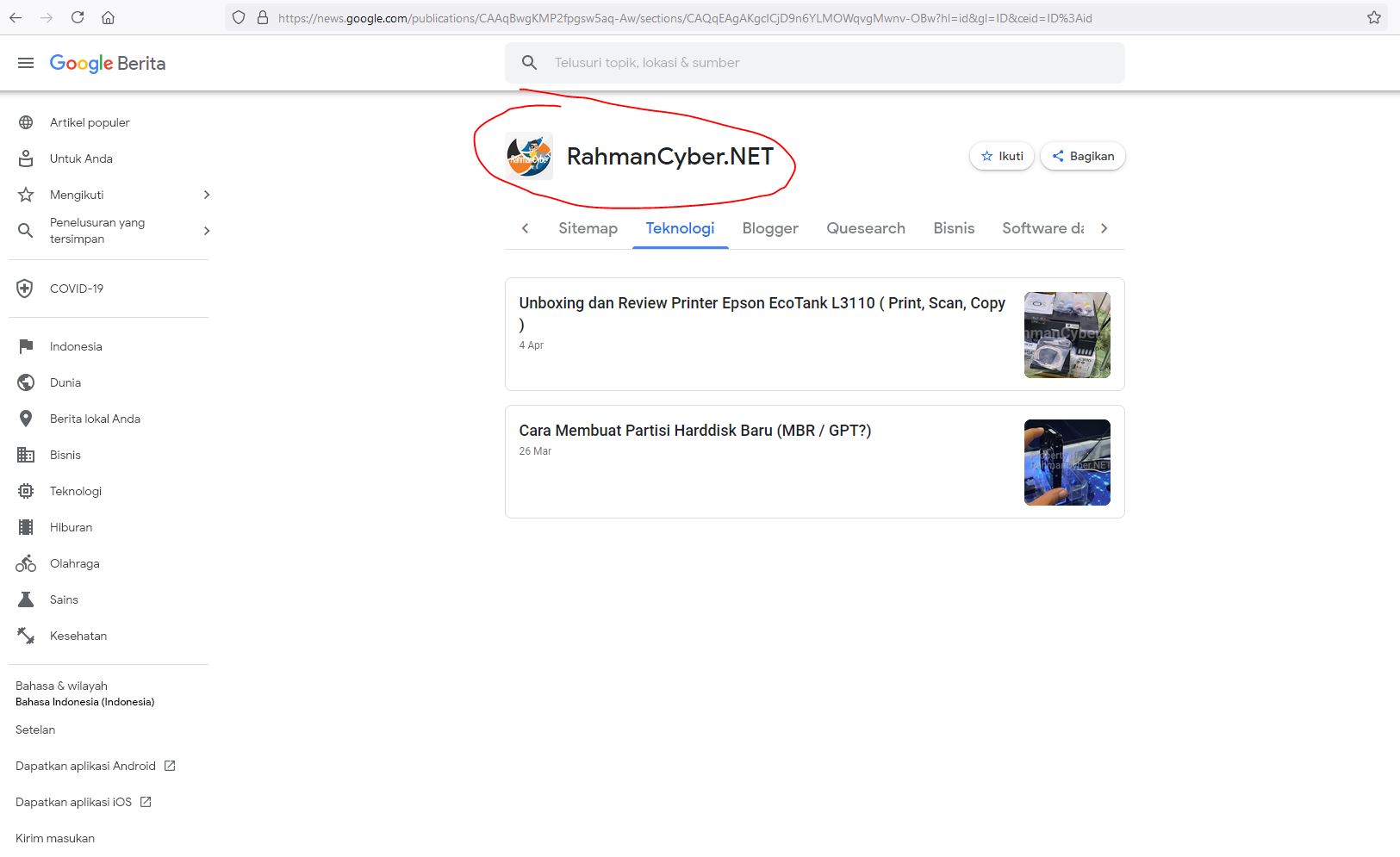1400x857 pixels.
Task: Open the Mengikuti section
Action: 77,195
